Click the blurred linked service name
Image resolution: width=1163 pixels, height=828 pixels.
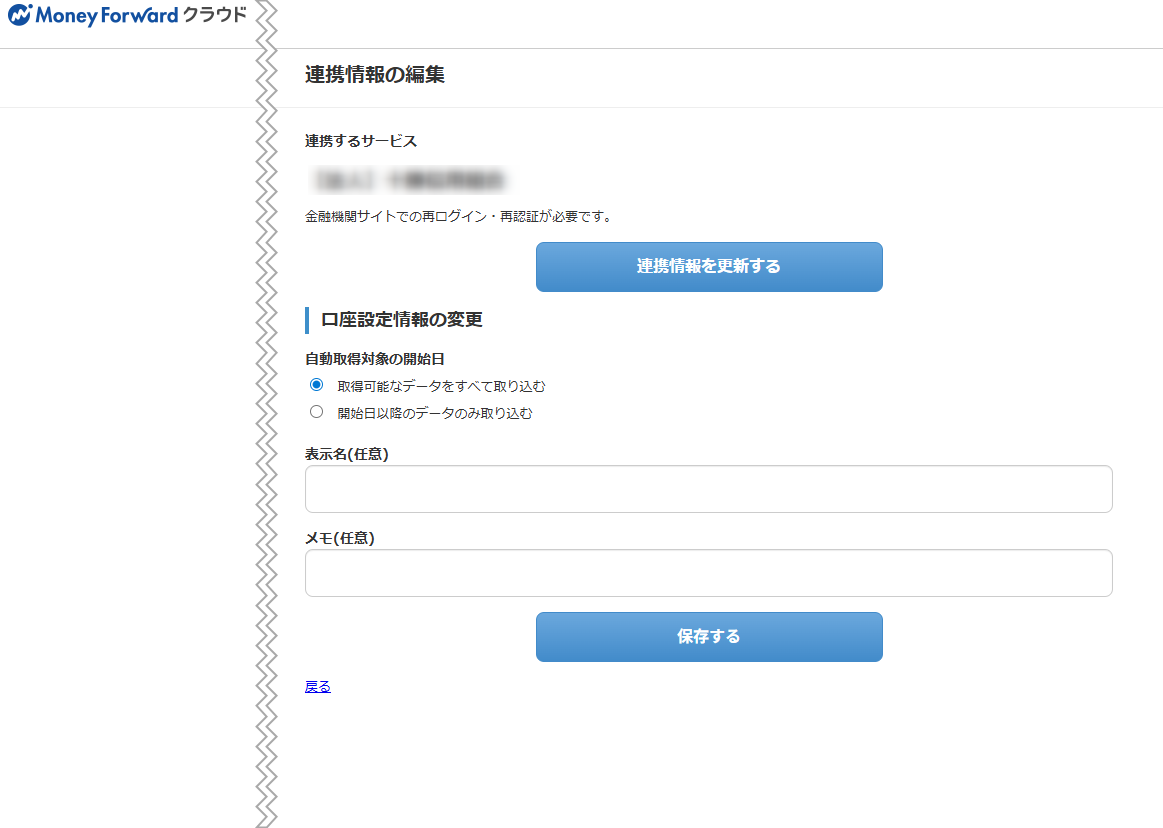point(409,181)
